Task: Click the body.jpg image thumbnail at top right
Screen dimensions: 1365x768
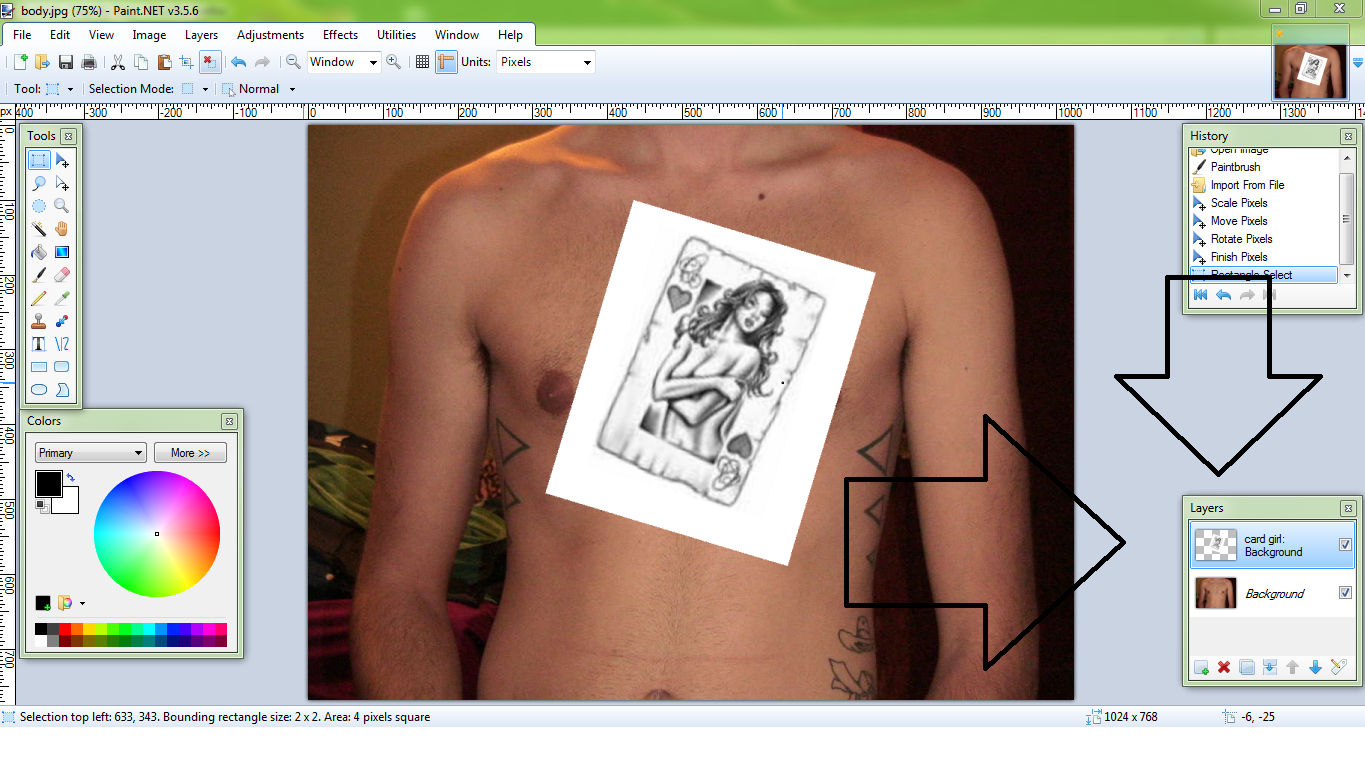Action: click(x=1310, y=70)
